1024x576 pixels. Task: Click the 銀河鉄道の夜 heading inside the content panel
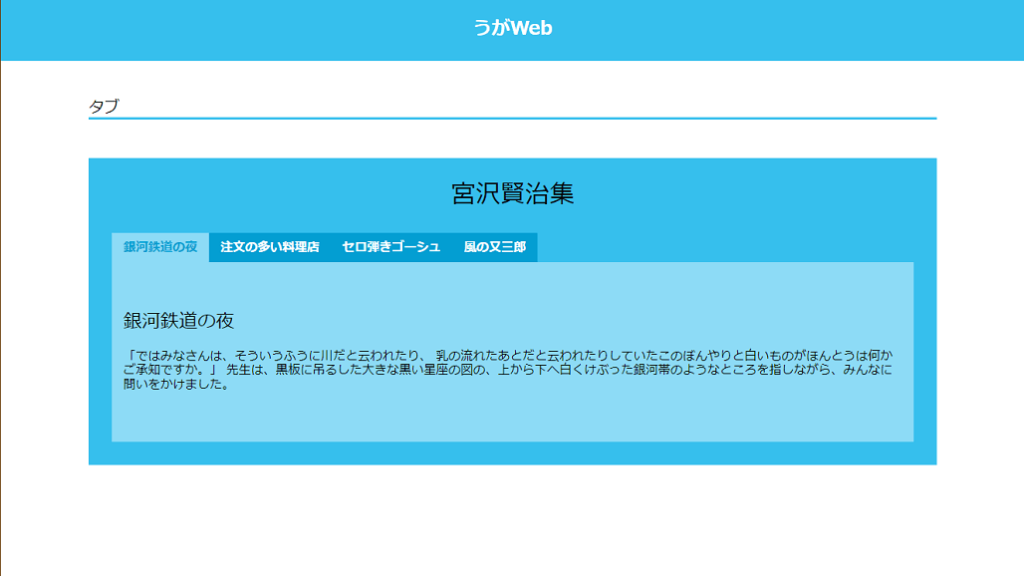pyautogui.click(x=179, y=321)
